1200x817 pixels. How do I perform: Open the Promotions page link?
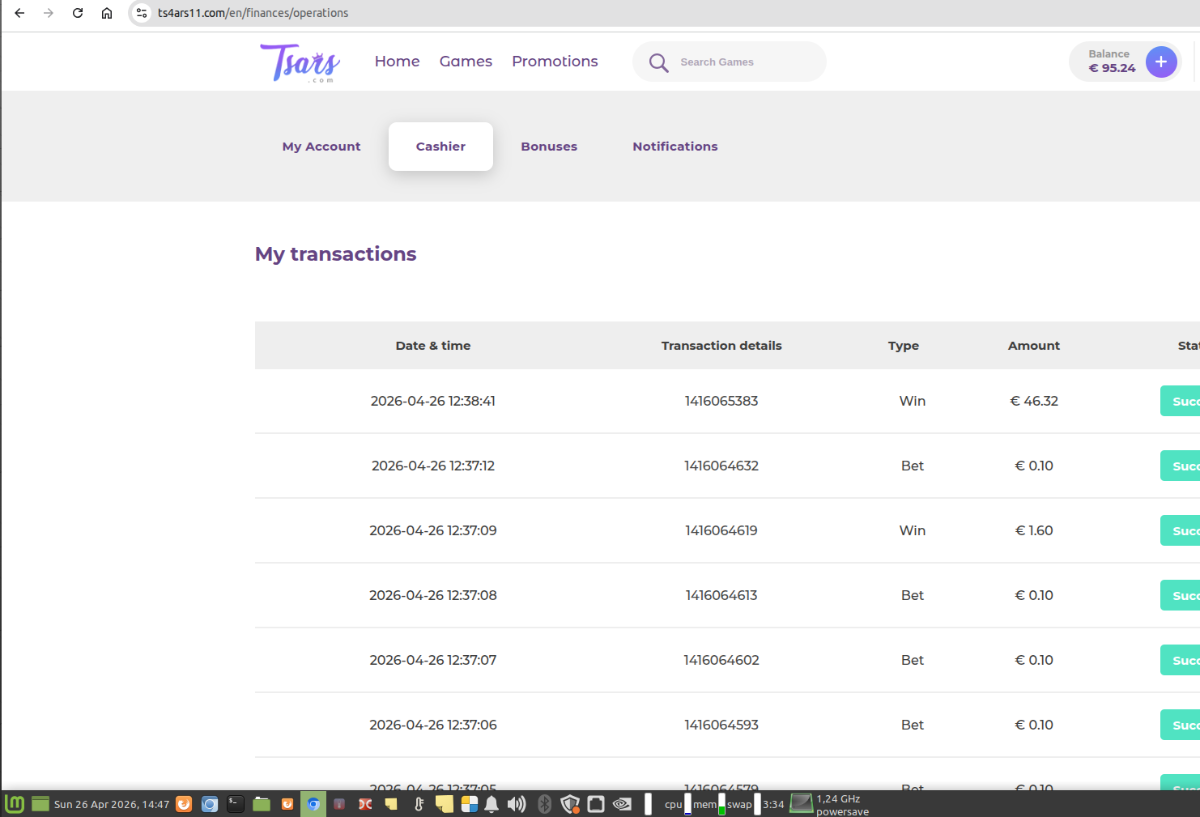(x=555, y=61)
